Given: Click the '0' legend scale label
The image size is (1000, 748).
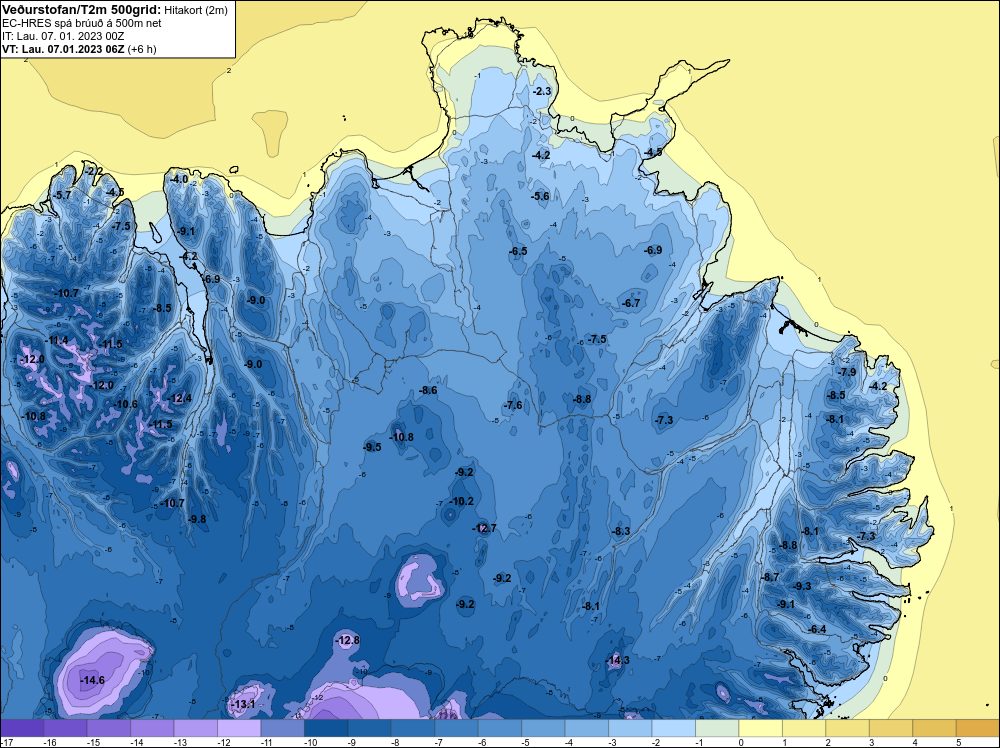Looking at the screenshot, I should (741, 742).
